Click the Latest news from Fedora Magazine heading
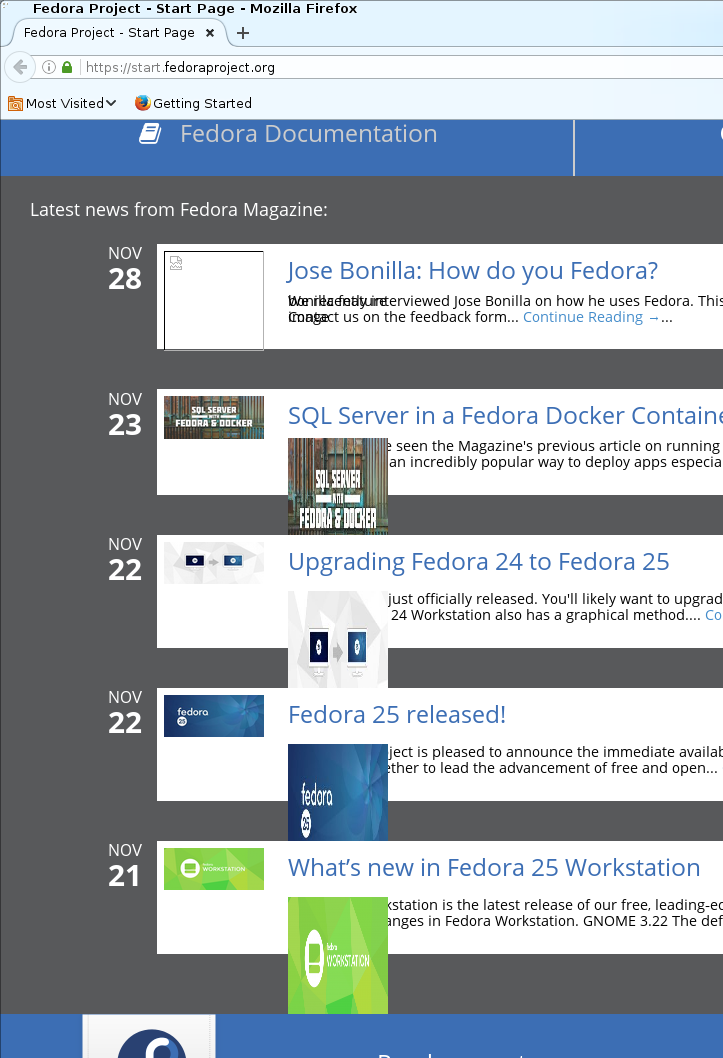Viewport: 723px width, 1058px height. point(179,210)
